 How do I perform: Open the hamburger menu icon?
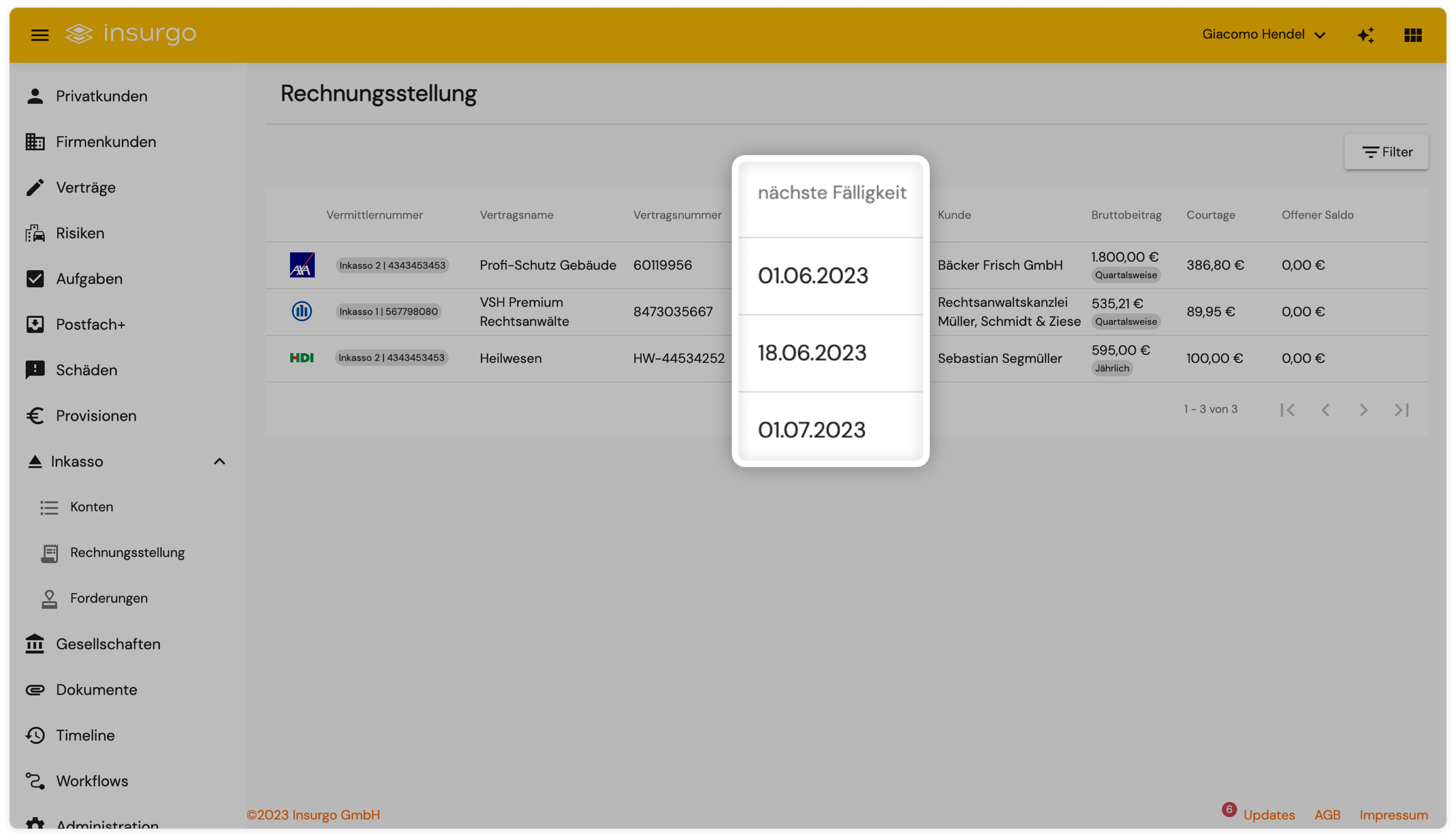point(39,35)
